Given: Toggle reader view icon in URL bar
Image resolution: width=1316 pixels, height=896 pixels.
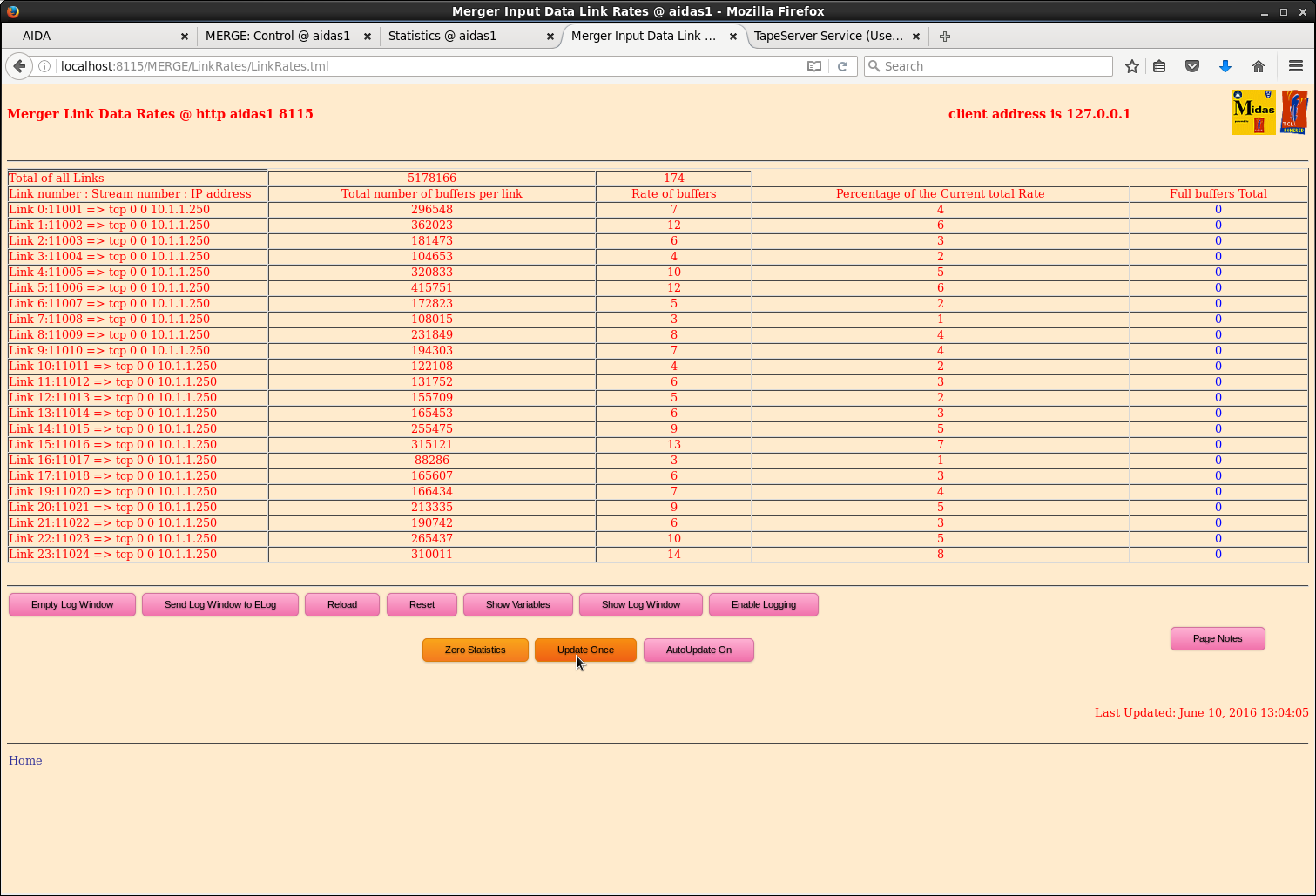Looking at the screenshot, I should pyautogui.click(x=814, y=66).
